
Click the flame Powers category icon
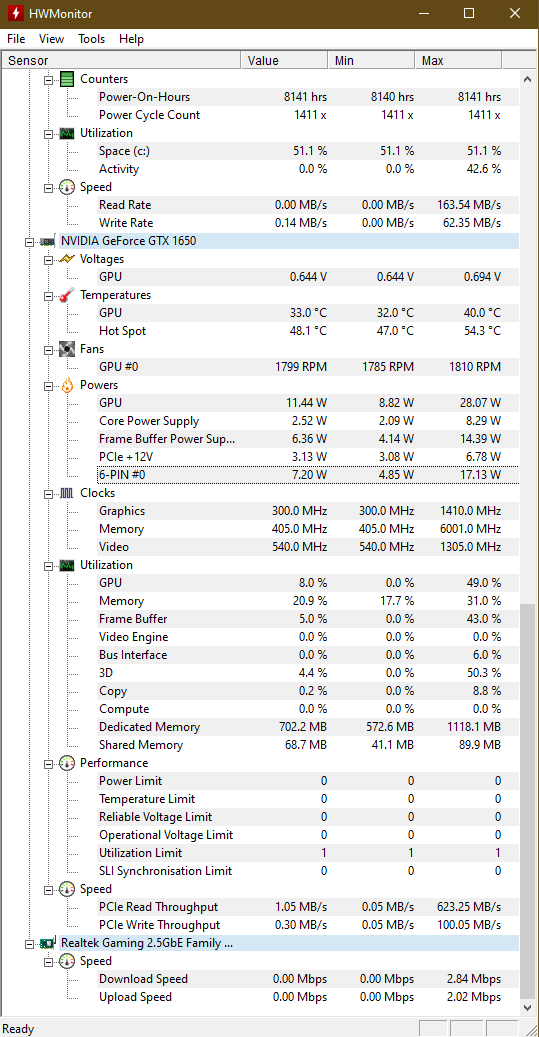[x=67, y=386]
